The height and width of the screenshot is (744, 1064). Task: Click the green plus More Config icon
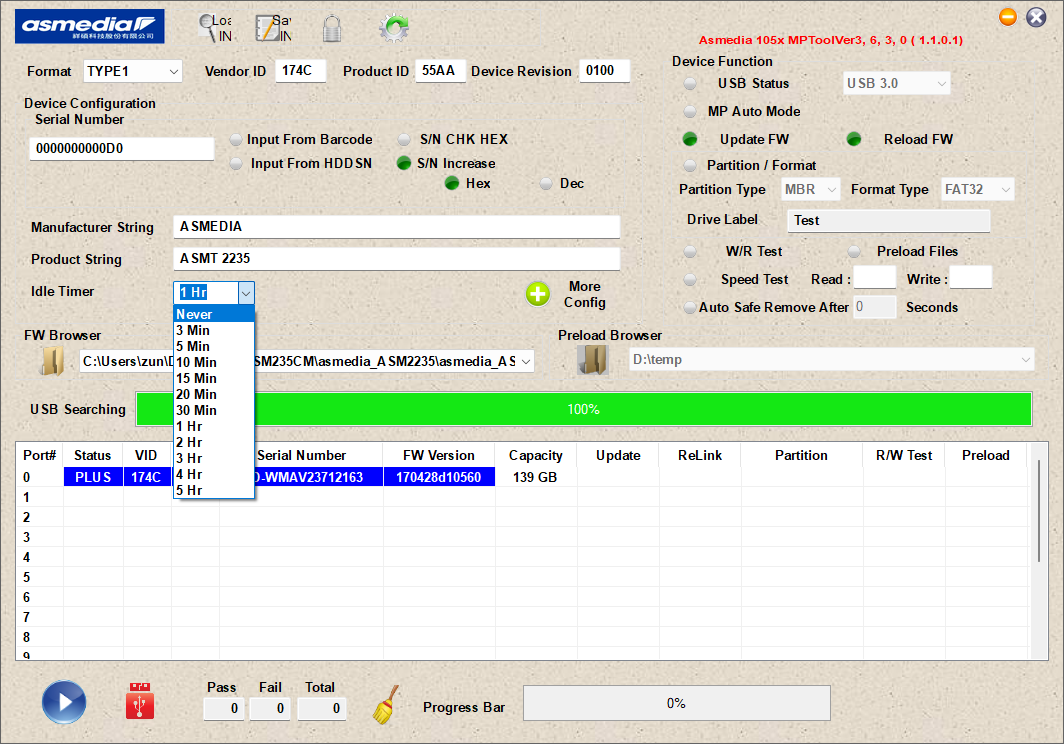coord(538,294)
